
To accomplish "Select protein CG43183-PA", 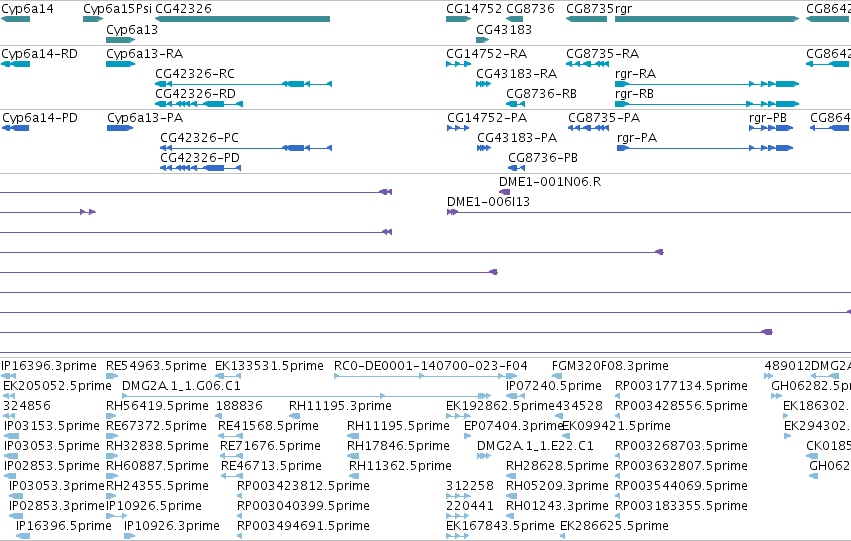I will point(484,148).
